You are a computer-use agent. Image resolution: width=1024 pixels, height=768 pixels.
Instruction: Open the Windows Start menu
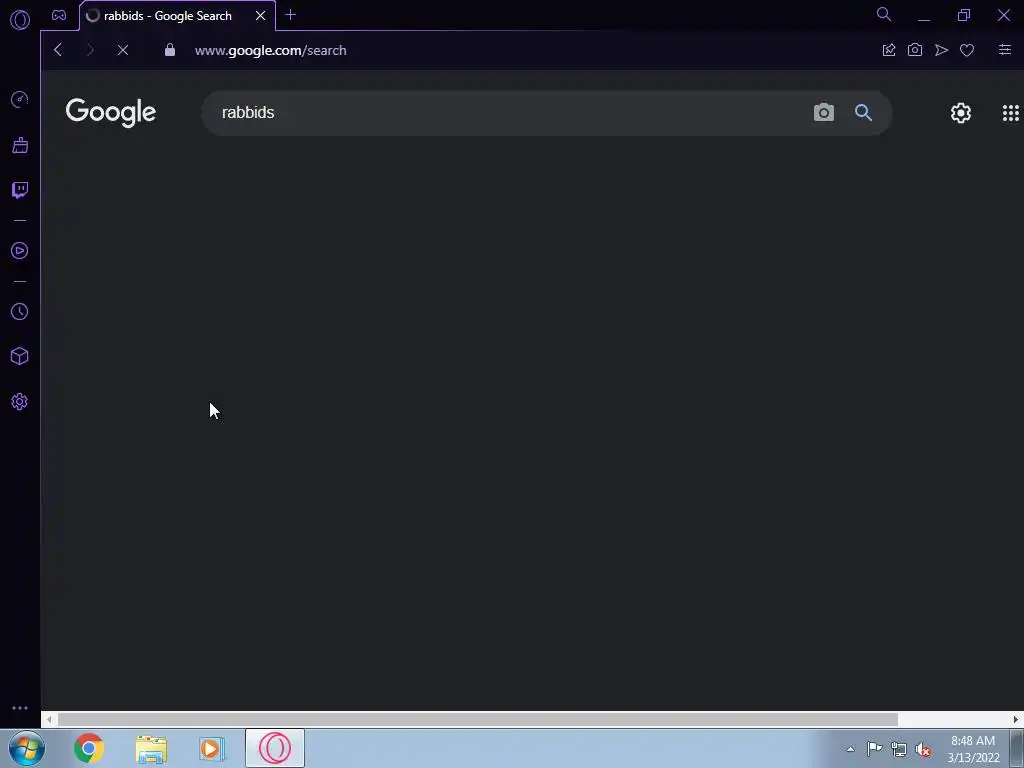tap(27, 748)
